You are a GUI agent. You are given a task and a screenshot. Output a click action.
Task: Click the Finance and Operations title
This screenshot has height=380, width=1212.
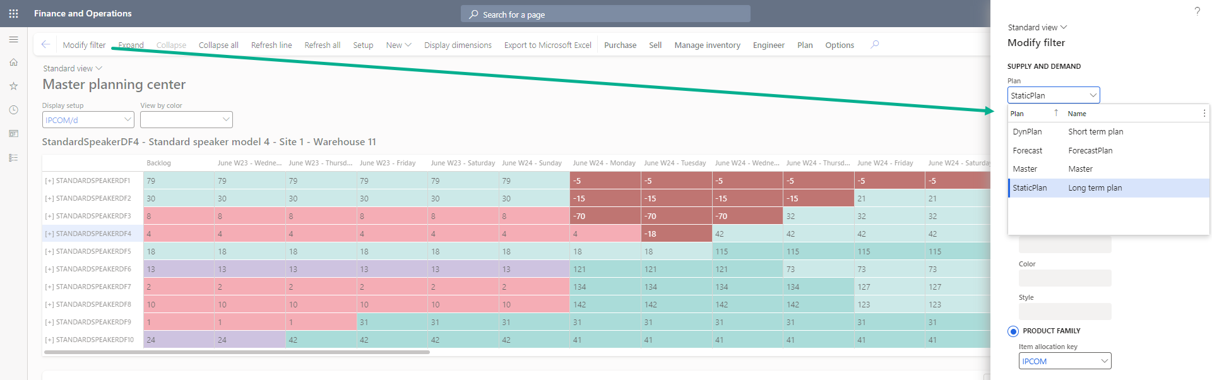coord(83,14)
